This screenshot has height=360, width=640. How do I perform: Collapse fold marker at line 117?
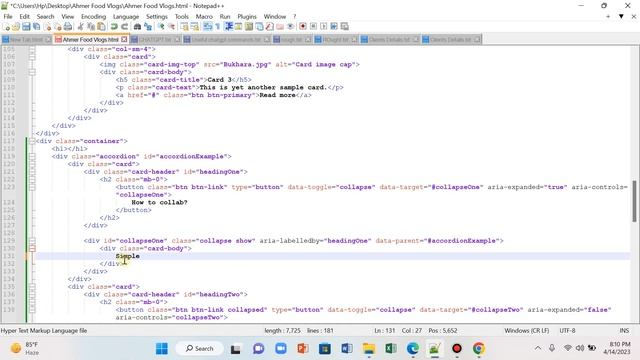click(x=32, y=141)
